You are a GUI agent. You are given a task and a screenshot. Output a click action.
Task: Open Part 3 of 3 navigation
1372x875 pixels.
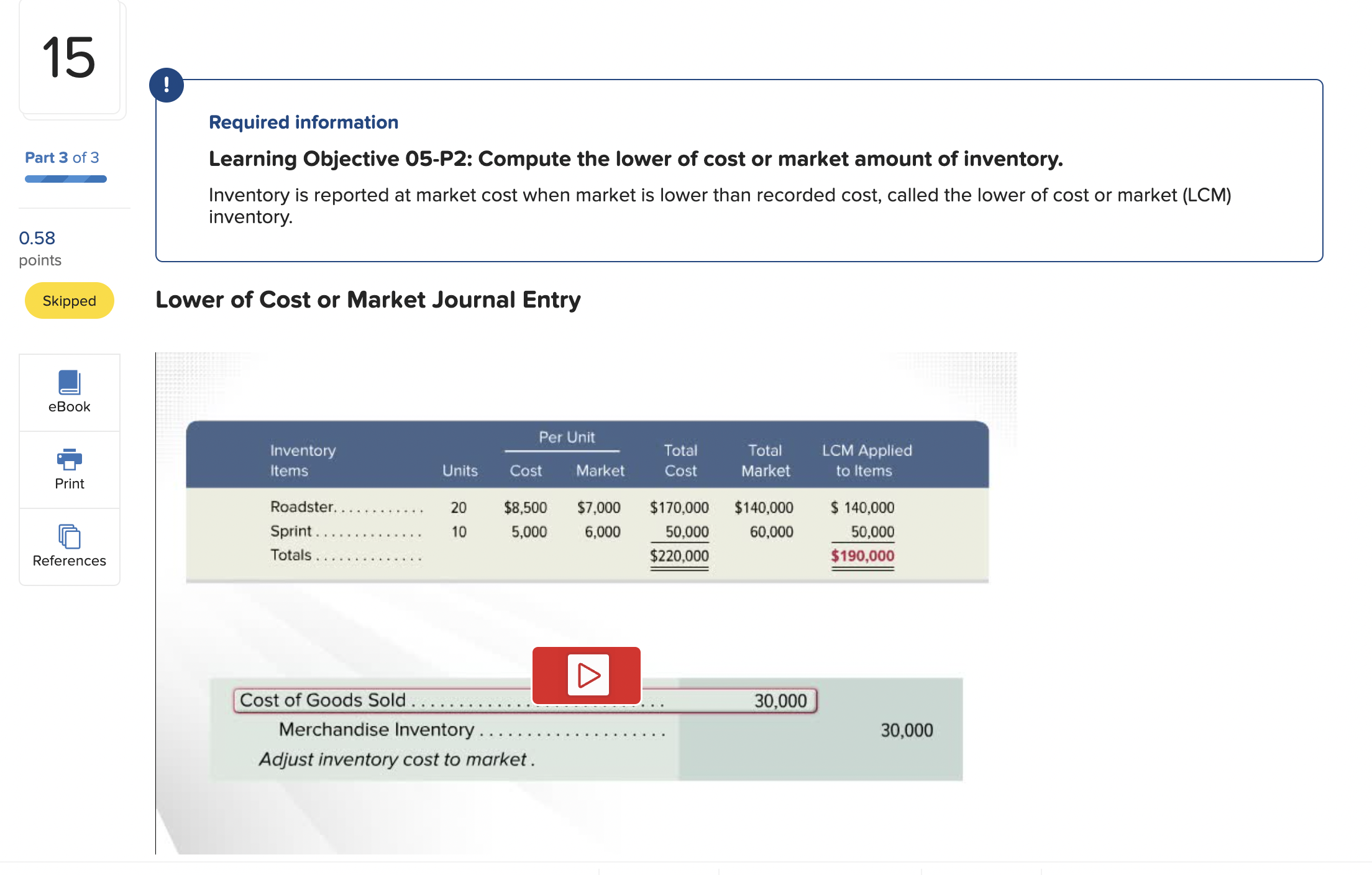62,157
